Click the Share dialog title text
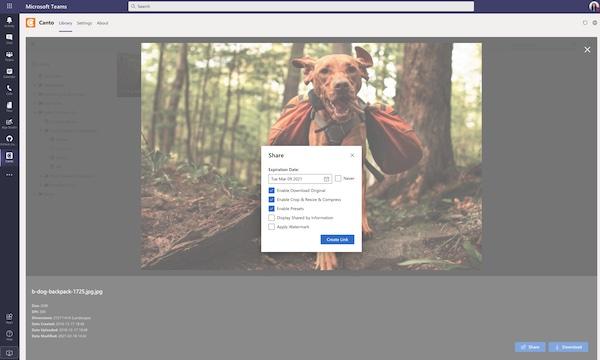The height and width of the screenshot is (360, 600). 276,155
